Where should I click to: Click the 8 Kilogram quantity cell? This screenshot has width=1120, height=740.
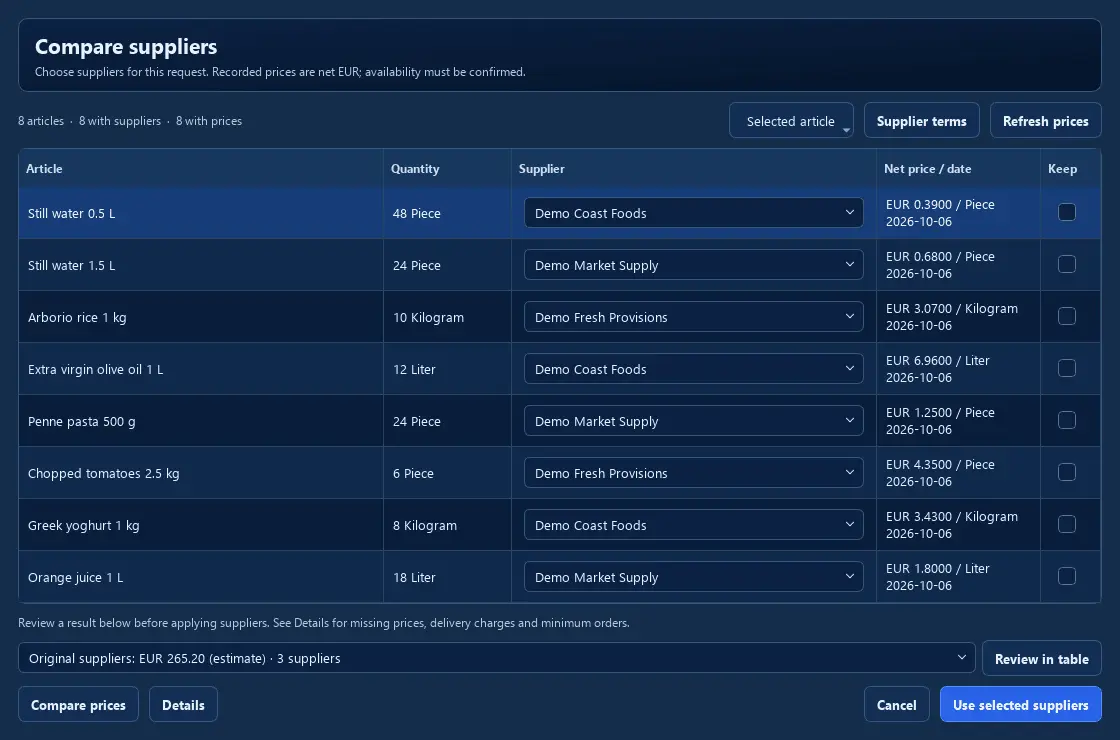[x=447, y=525]
